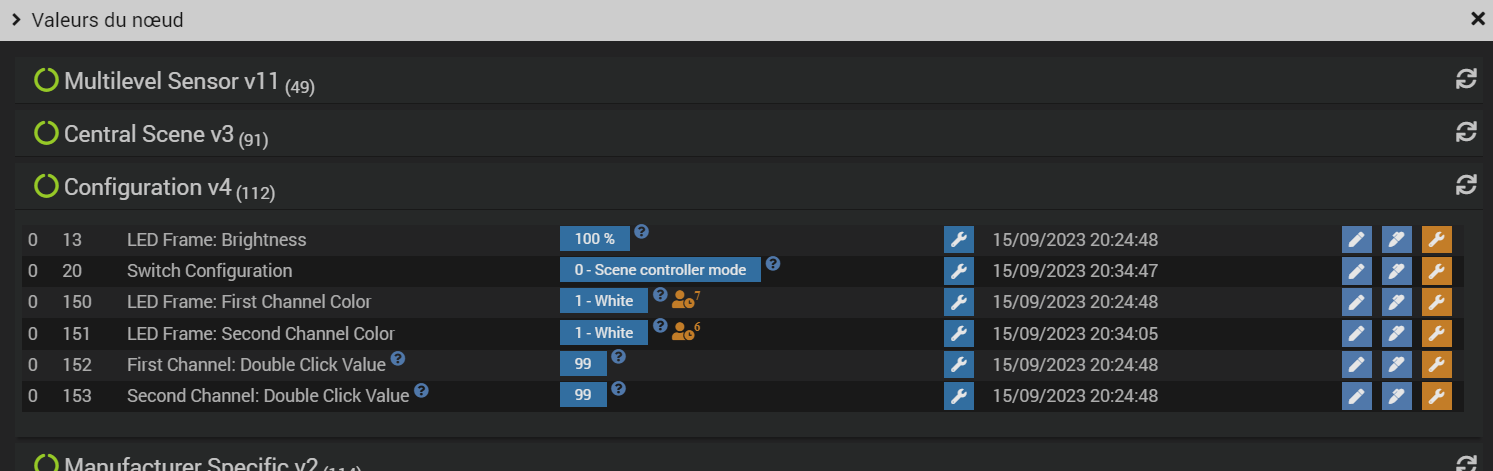Click the blue wrench icon beside LED Frame: First Channel Color value
This screenshot has width=1493, height=471.
pyautogui.click(x=958, y=302)
